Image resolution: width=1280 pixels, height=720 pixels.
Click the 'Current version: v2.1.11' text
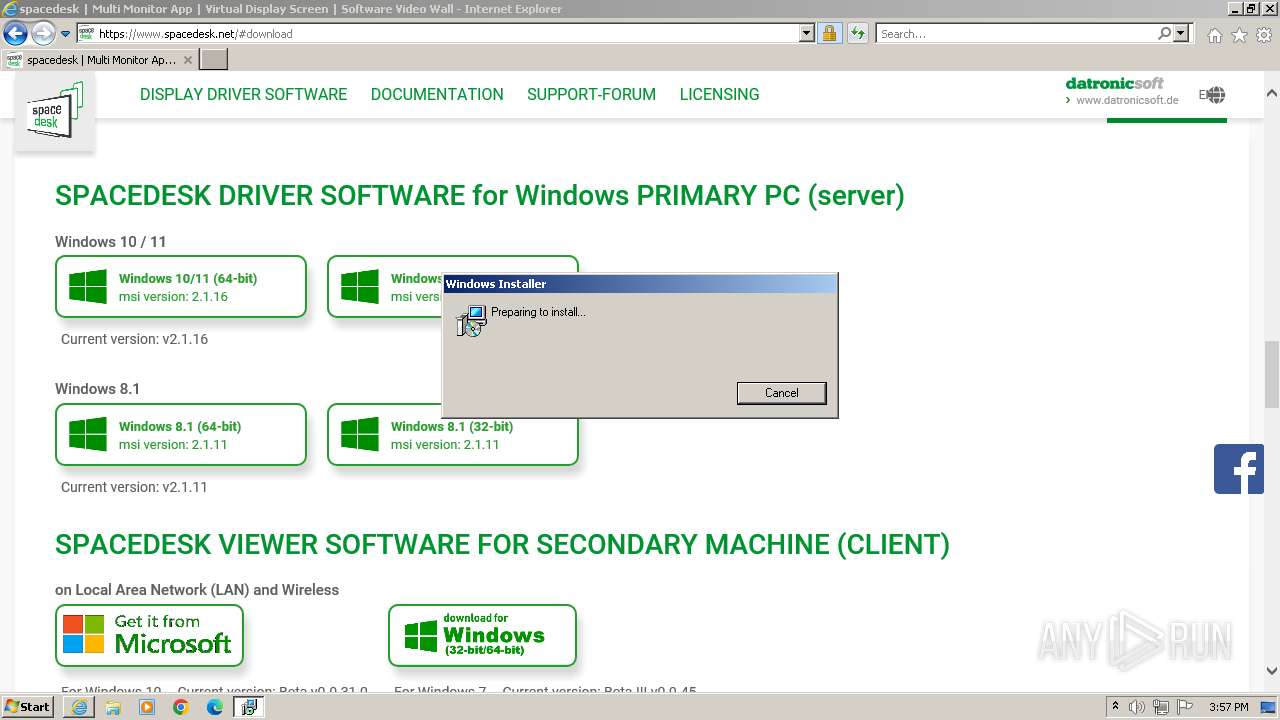coord(134,487)
